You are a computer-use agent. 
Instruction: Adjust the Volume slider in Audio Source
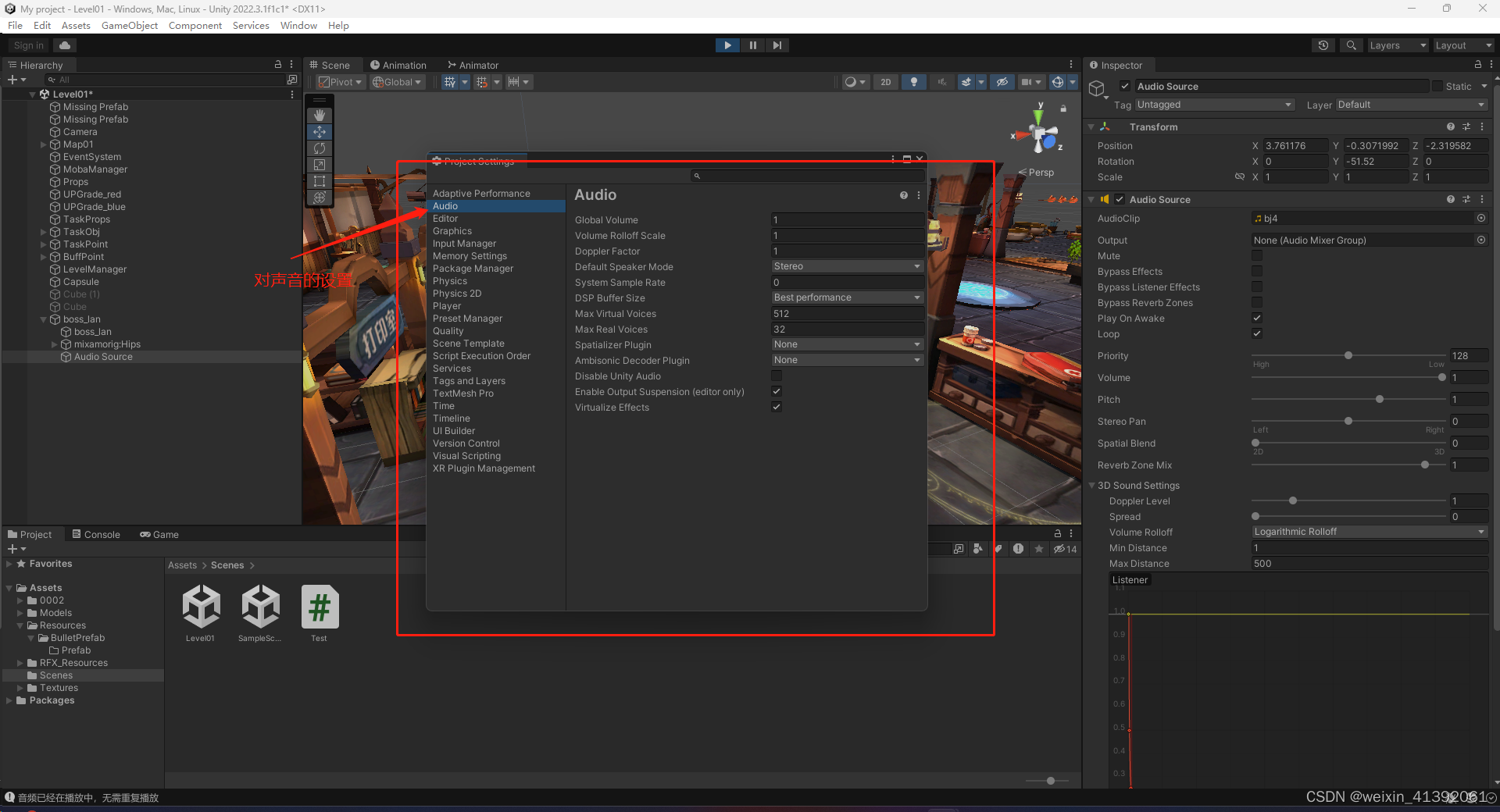click(1348, 377)
